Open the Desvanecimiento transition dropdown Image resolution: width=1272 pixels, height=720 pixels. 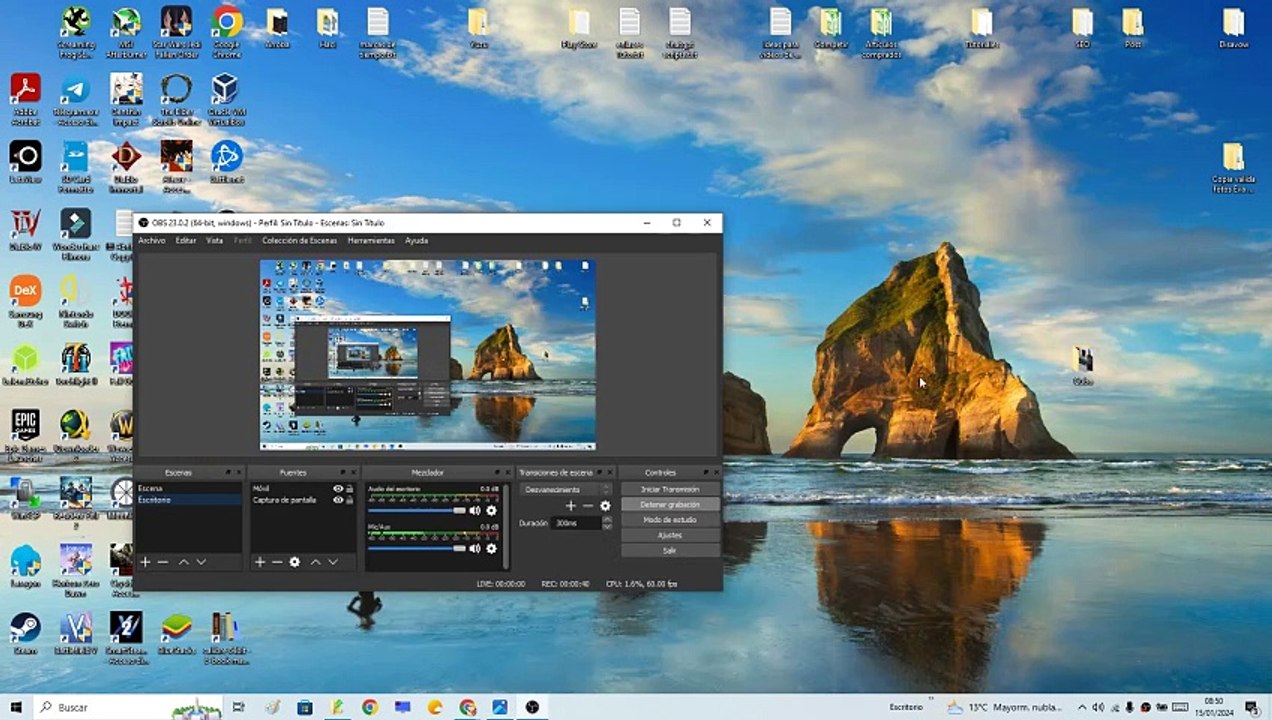pyautogui.click(x=565, y=490)
